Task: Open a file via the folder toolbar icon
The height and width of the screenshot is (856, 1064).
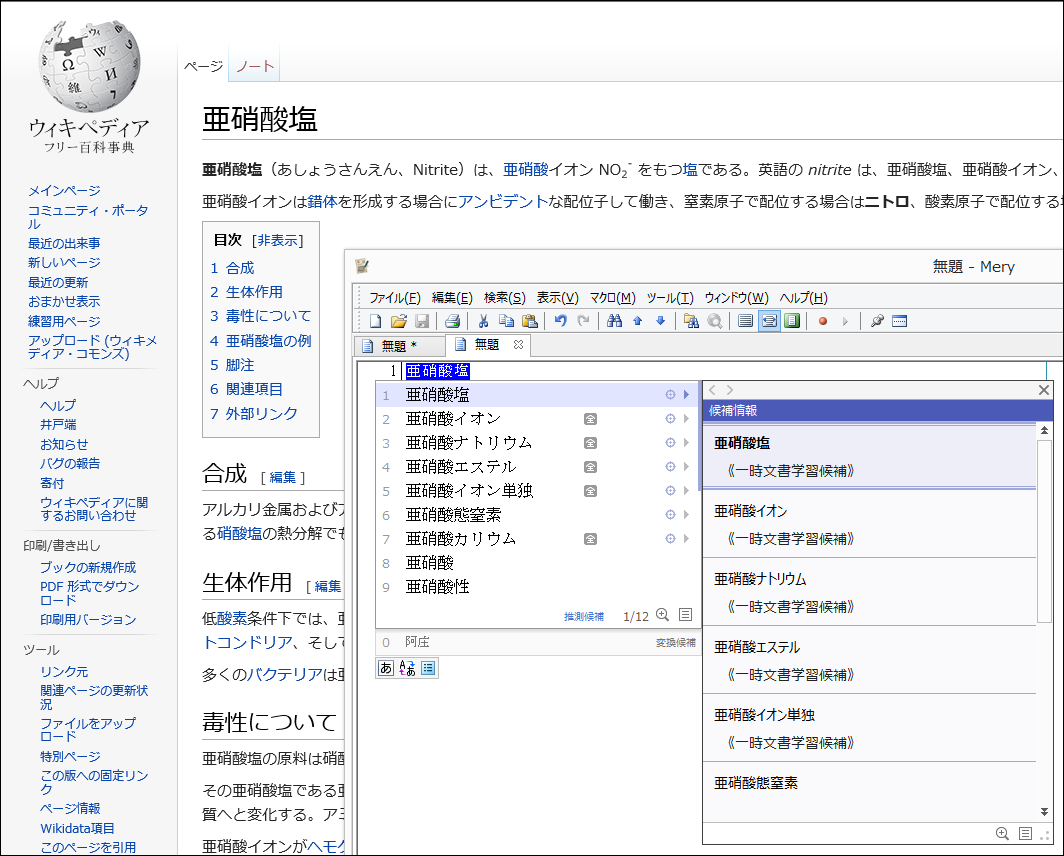Action: click(399, 321)
